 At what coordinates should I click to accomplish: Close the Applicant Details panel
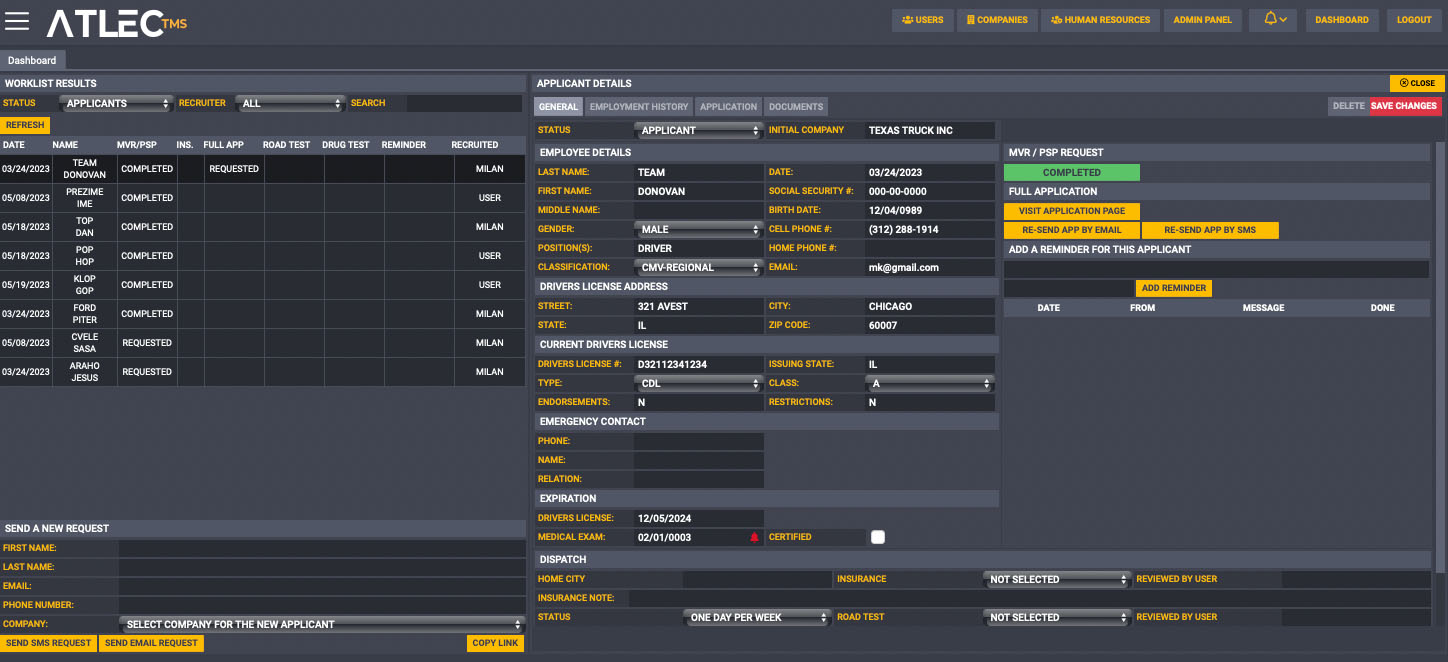[x=1416, y=83]
